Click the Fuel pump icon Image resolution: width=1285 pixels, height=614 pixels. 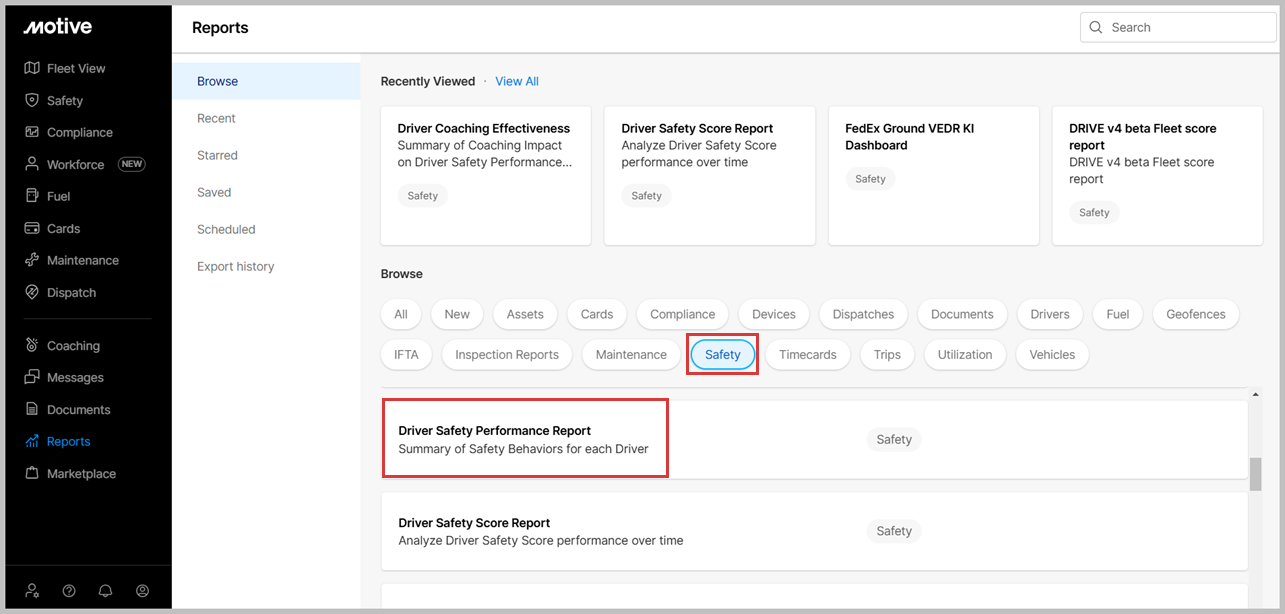[x=32, y=196]
